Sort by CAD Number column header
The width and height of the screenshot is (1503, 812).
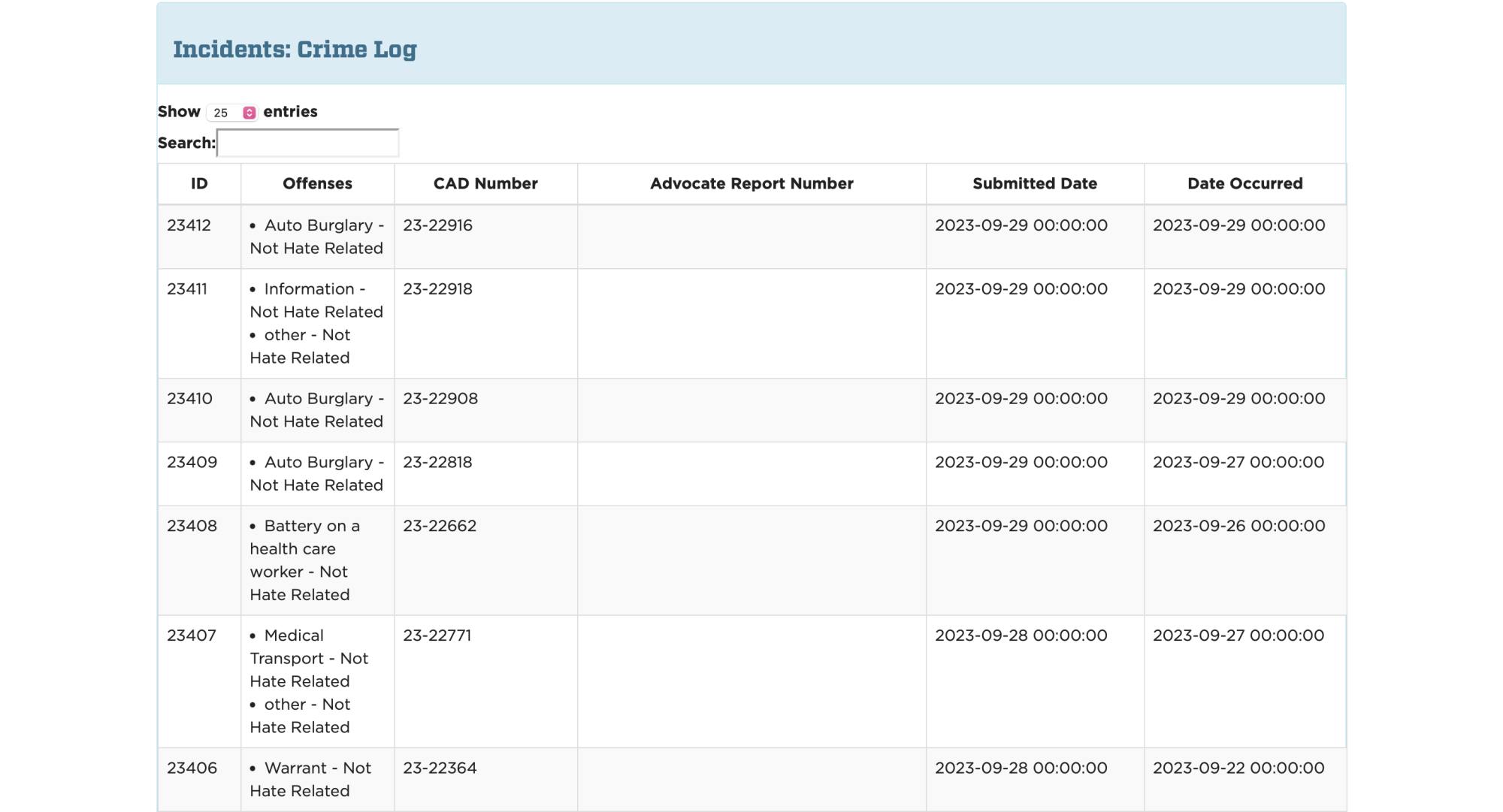pos(485,183)
